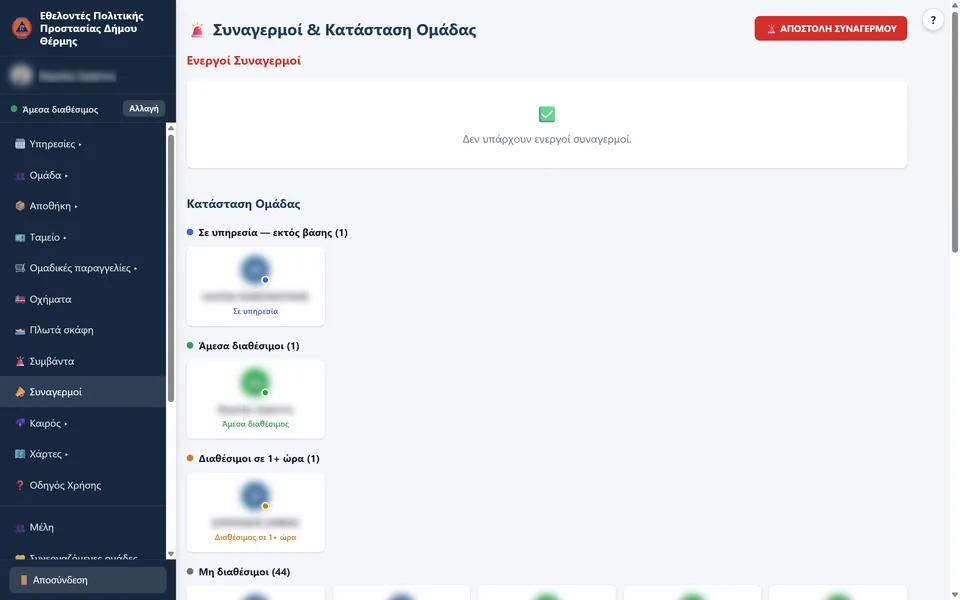
Task: Log out with the Αποσύνδεση button
Action: 88,580
